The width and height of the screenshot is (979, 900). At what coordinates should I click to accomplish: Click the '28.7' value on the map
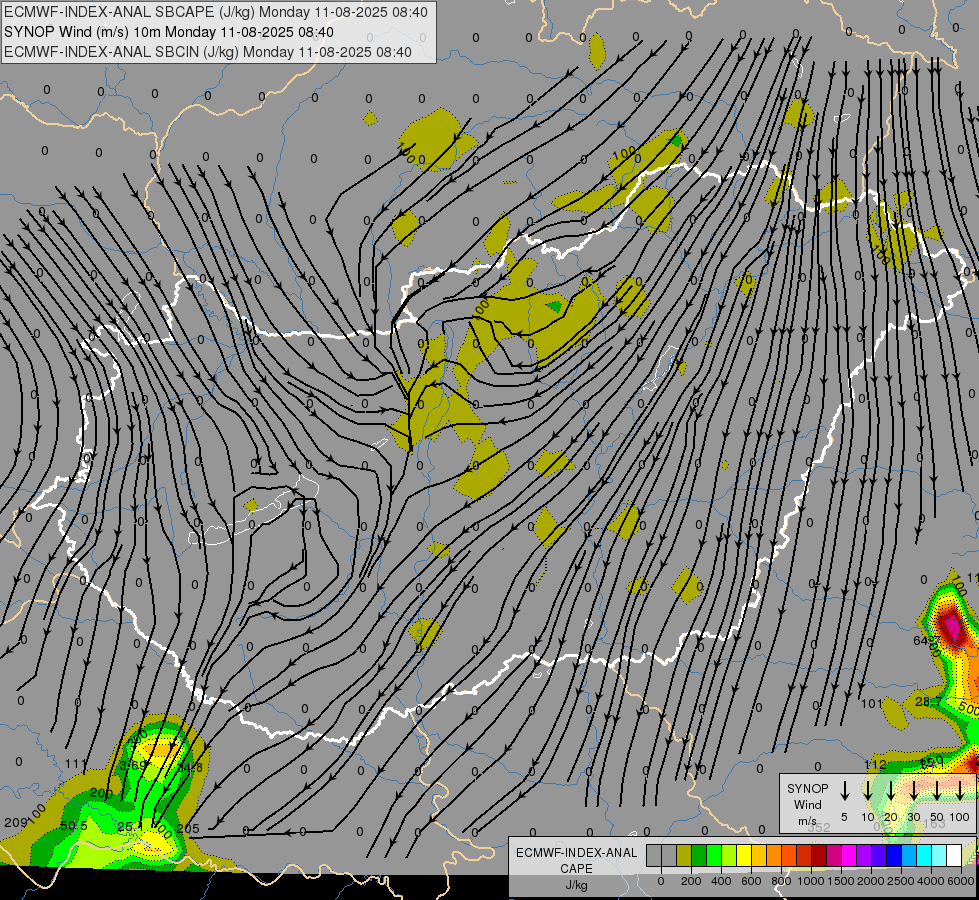(x=930, y=702)
